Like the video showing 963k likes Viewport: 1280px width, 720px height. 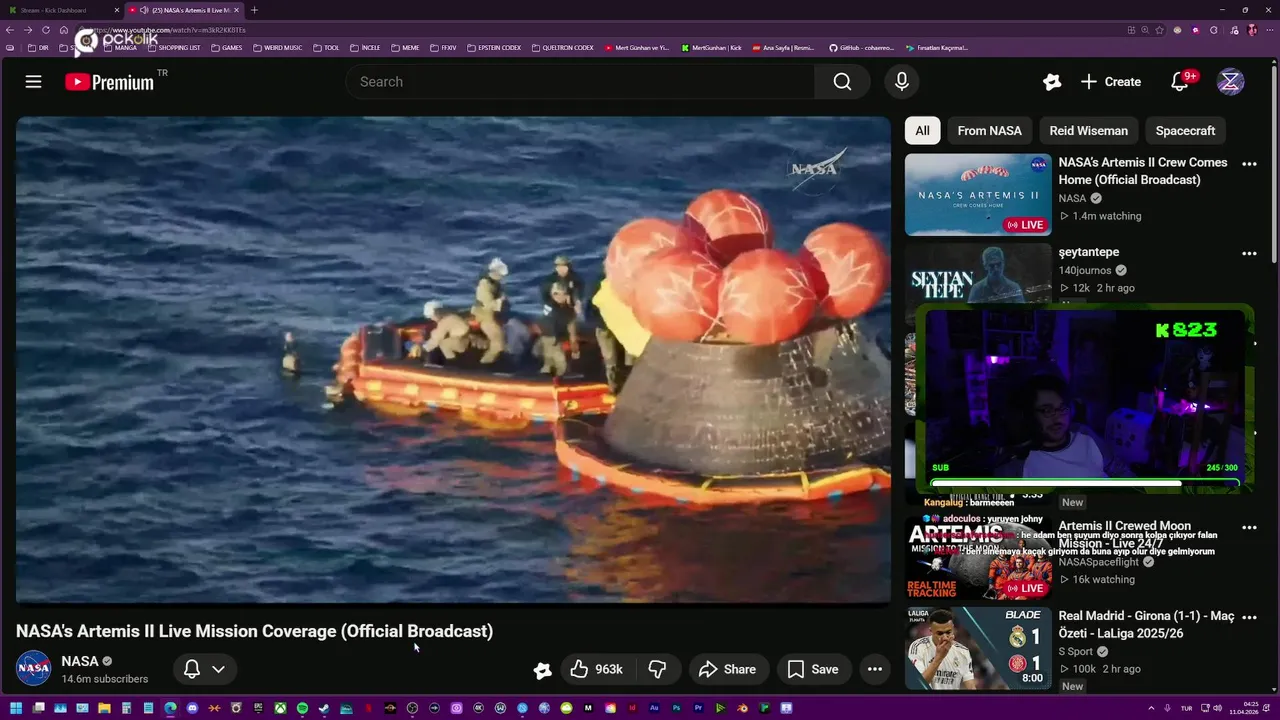click(596, 669)
